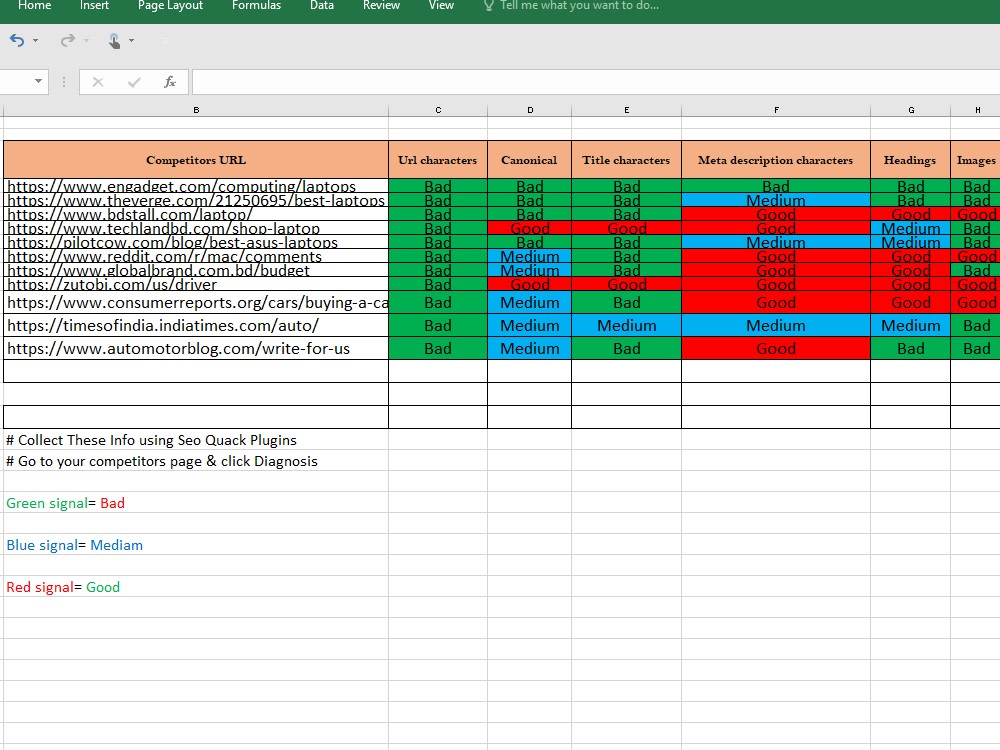Click timesofindia row Title characters Medium cell
Viewport: 1000px width, 750px height.
point(627,325)
